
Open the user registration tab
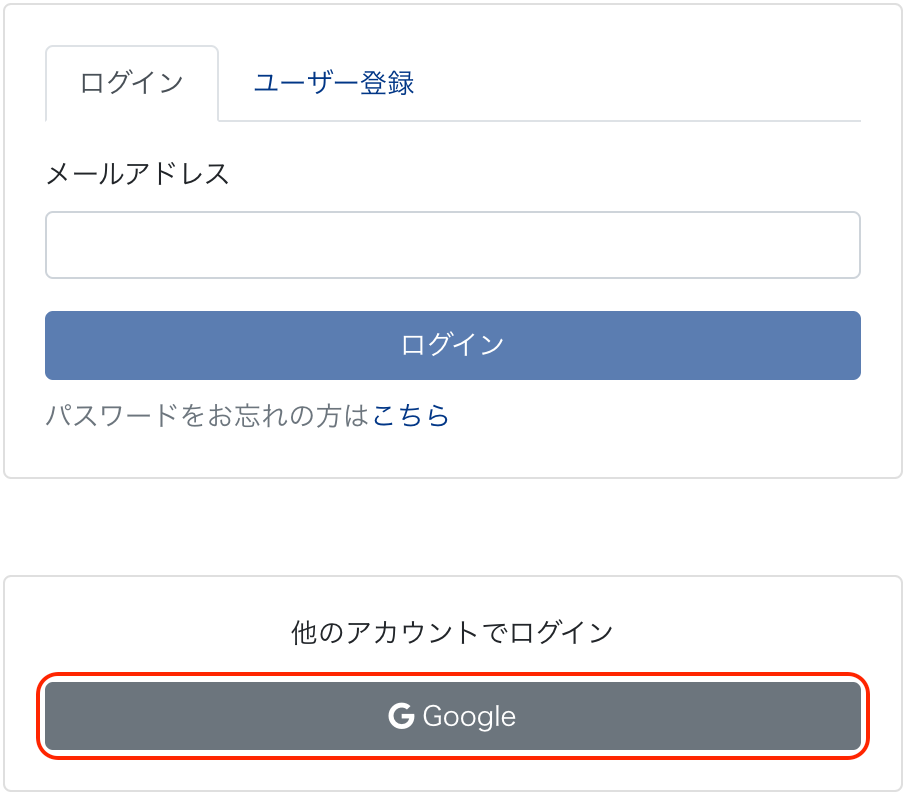point(333,83)
